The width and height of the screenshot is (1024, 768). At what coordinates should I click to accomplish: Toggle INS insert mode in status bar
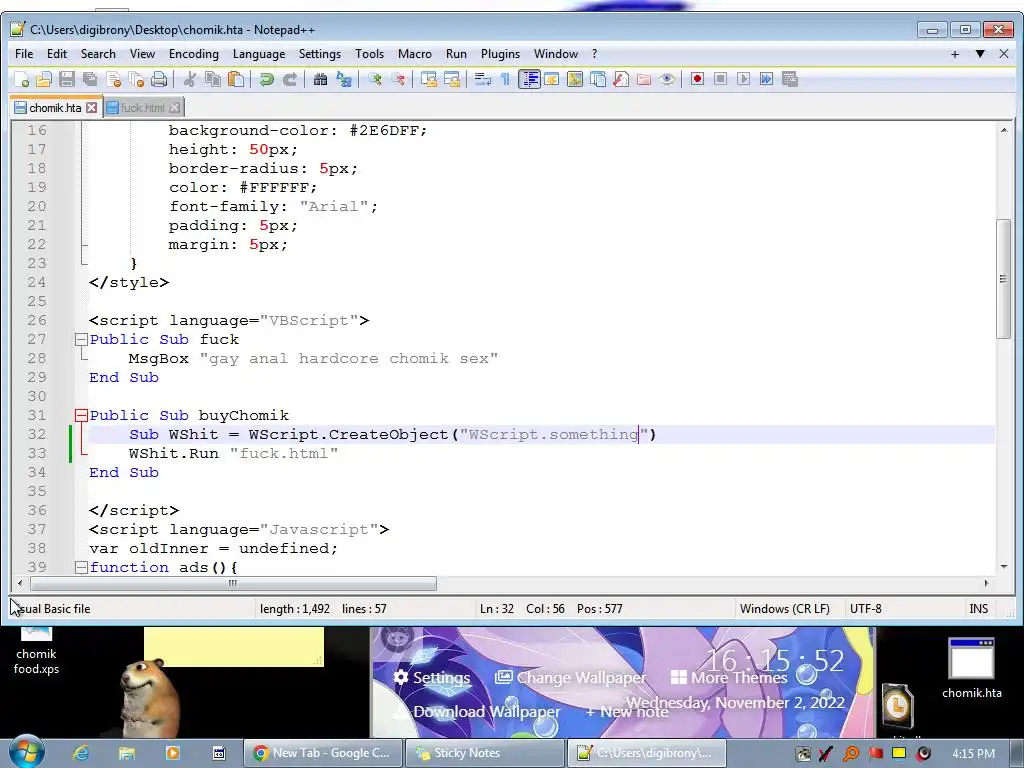coord(978,609)
